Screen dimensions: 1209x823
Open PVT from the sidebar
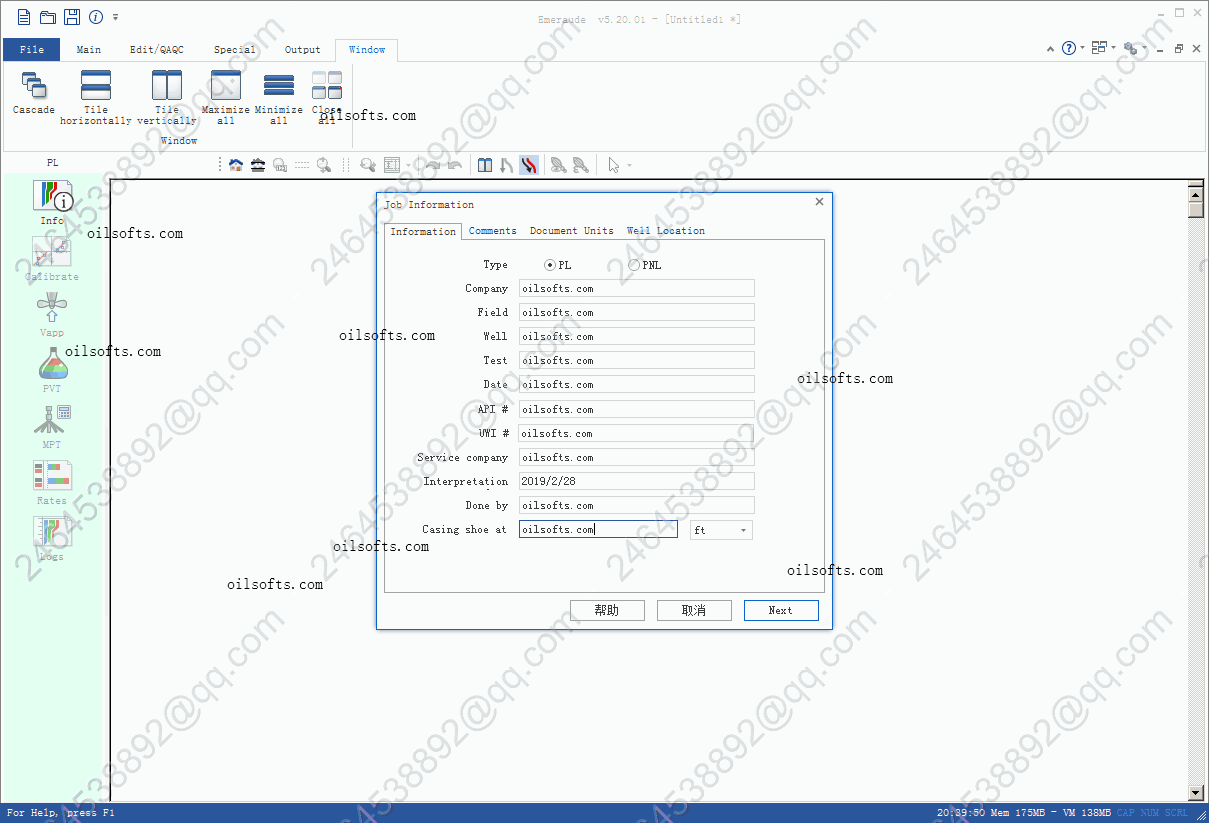[52, 371]
